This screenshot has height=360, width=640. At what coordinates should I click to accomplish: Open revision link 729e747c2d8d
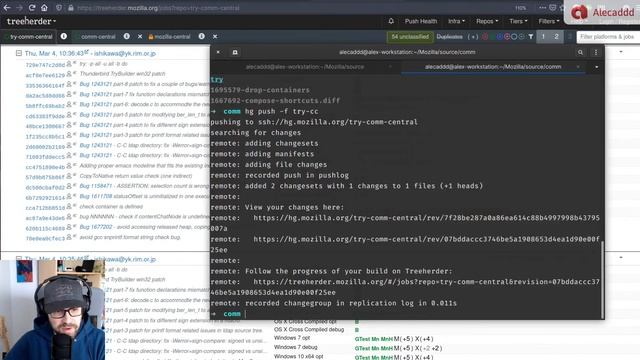[x=45, y=65]
